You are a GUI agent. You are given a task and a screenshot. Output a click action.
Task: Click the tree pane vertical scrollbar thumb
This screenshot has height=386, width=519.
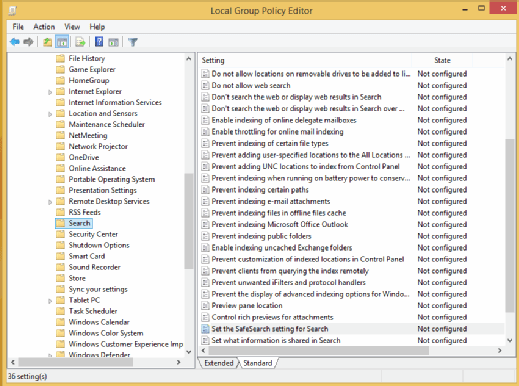189,221
